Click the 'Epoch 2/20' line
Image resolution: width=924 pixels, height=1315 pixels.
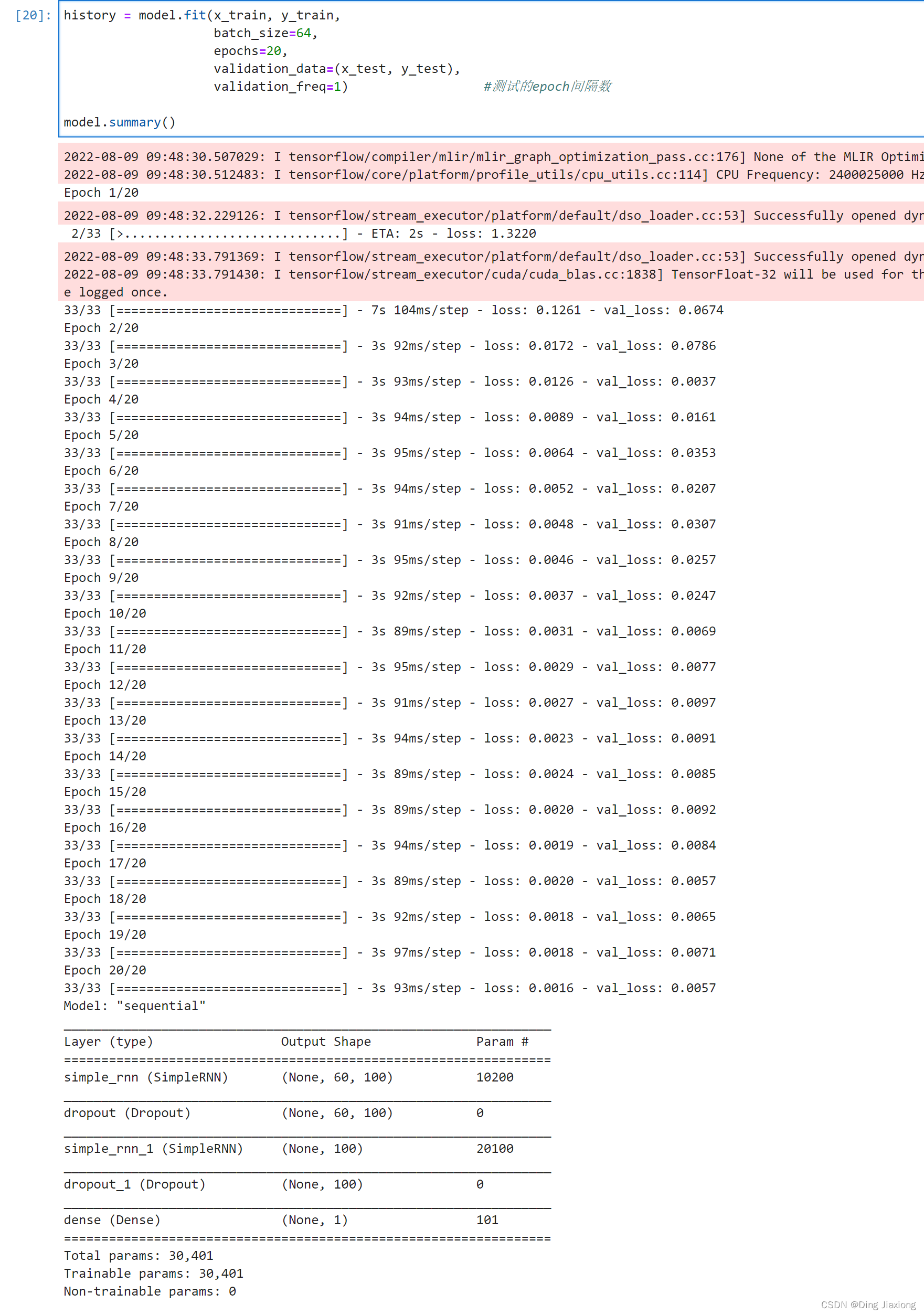(101, 328)
